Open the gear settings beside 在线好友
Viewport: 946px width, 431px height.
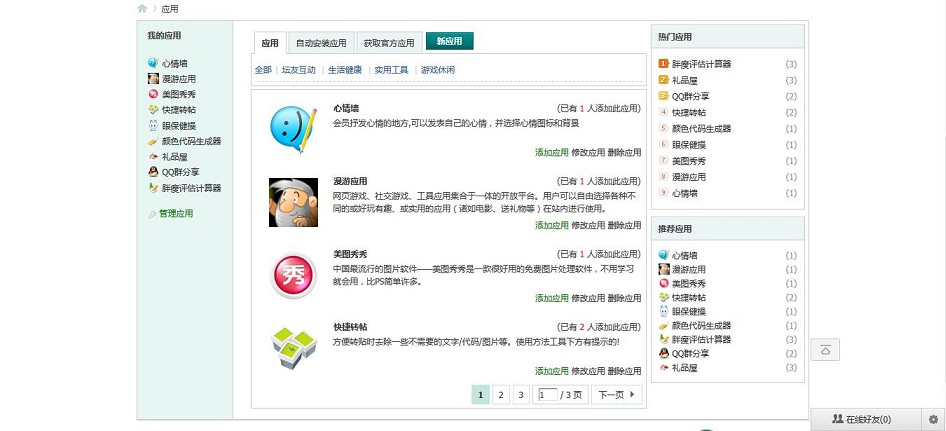point(933,419)
